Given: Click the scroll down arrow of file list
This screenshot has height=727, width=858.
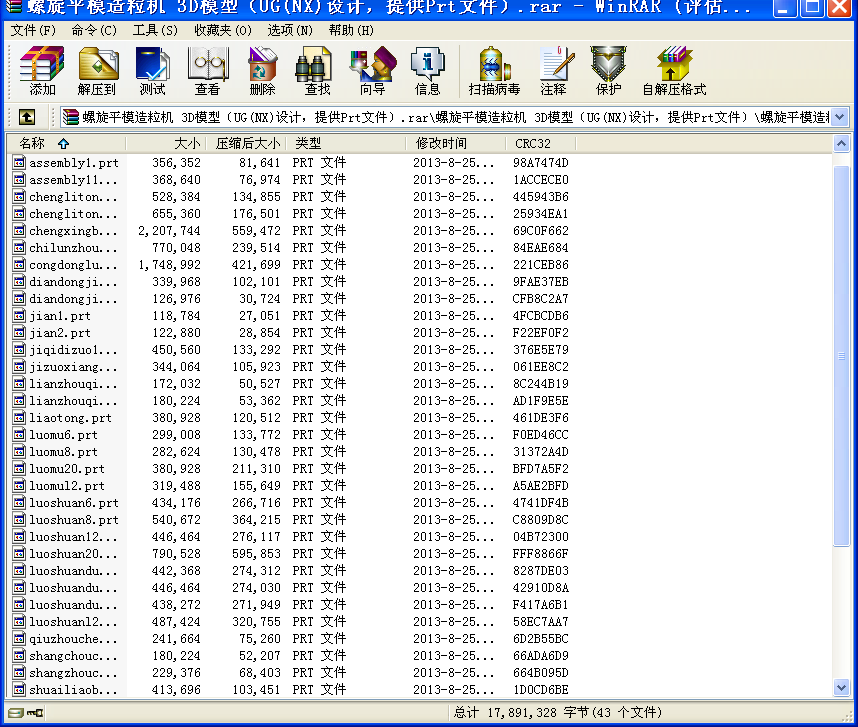Looking at the screenshot, I should tap(842, 688).
